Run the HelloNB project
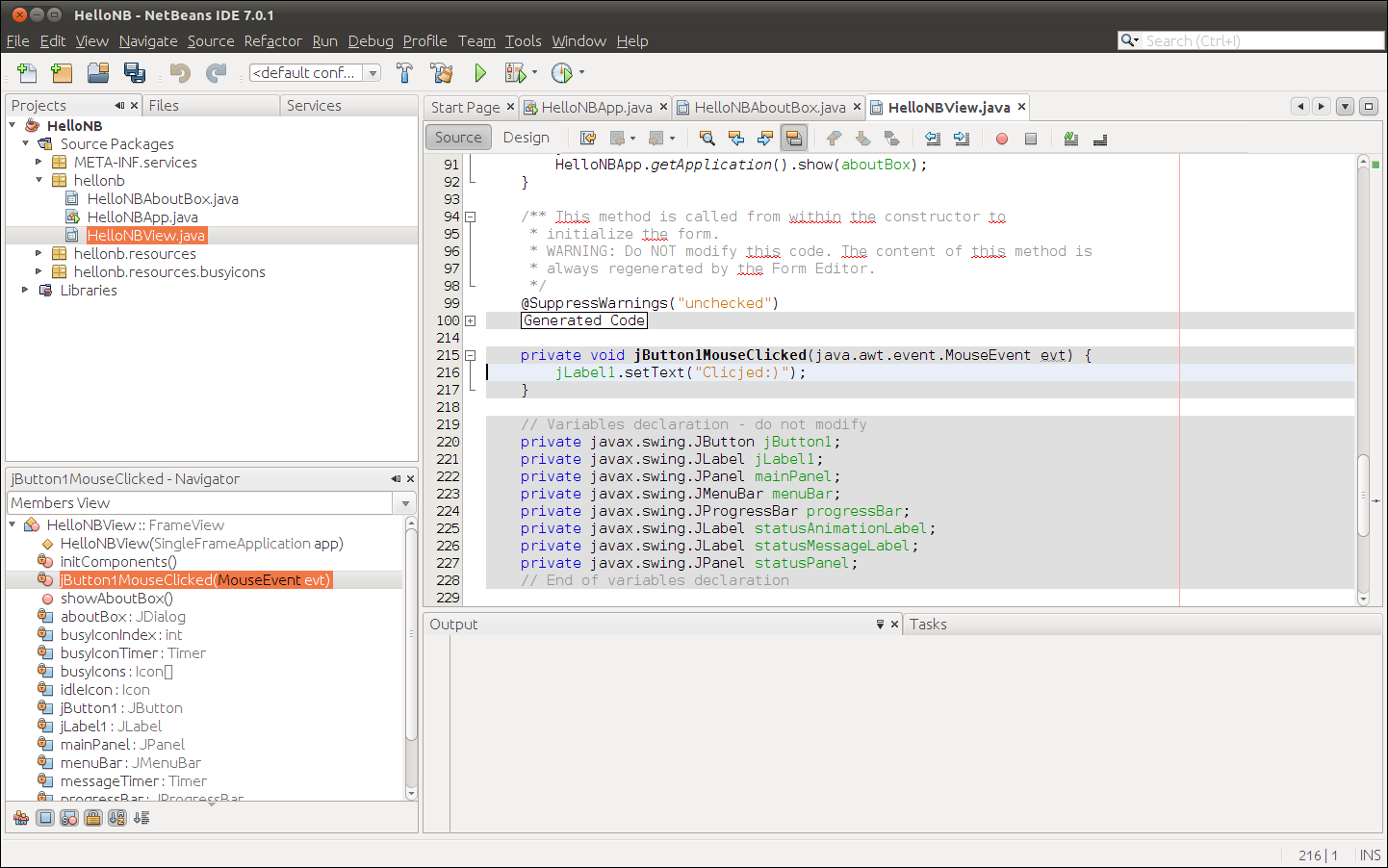This screenshot has height=868, width=1388. click(480, 72)
